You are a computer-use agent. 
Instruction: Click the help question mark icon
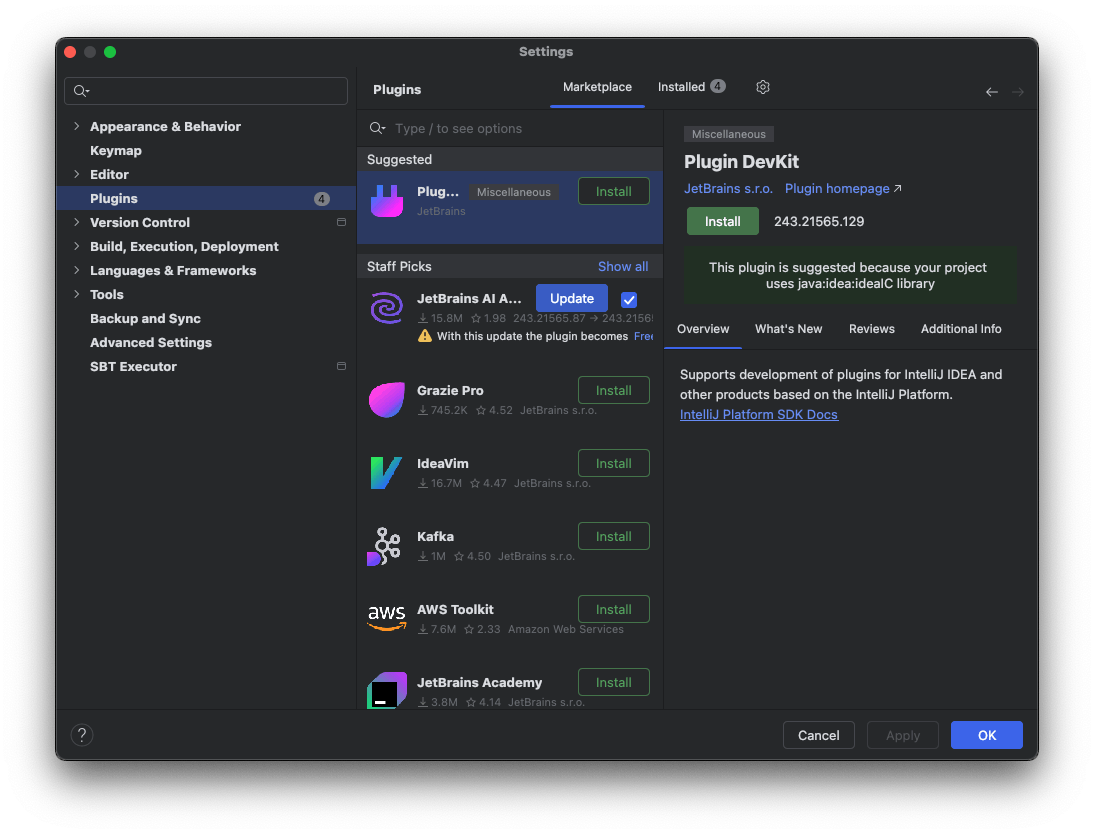(82, 735)
